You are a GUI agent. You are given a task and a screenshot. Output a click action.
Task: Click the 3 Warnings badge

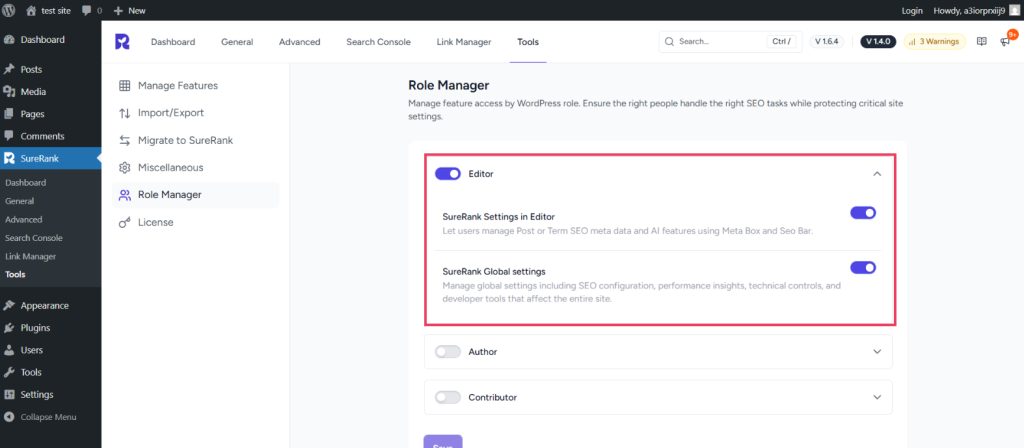[935, 41]
